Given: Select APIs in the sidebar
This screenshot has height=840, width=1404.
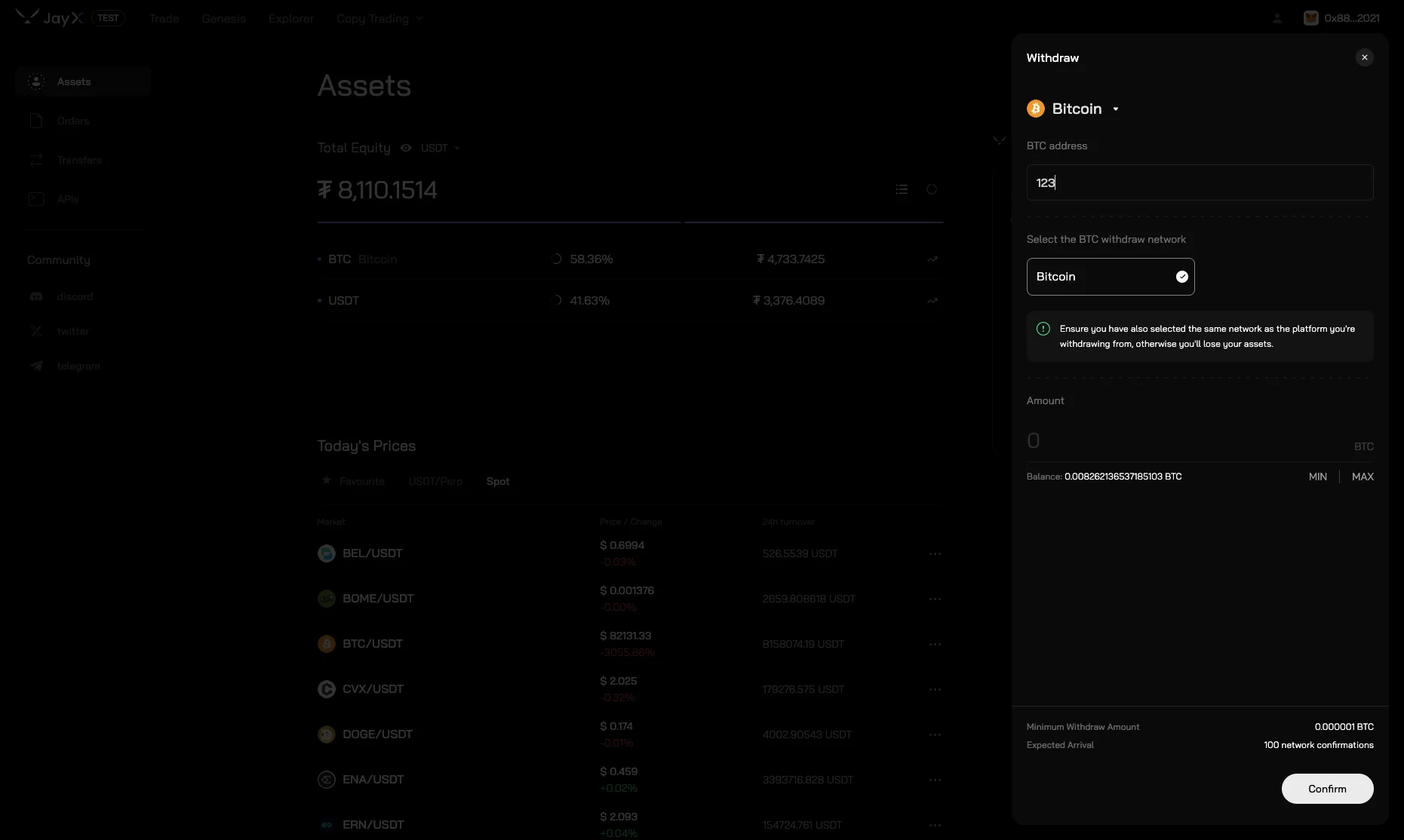Looking at the screenshot, I should point(67,199).
